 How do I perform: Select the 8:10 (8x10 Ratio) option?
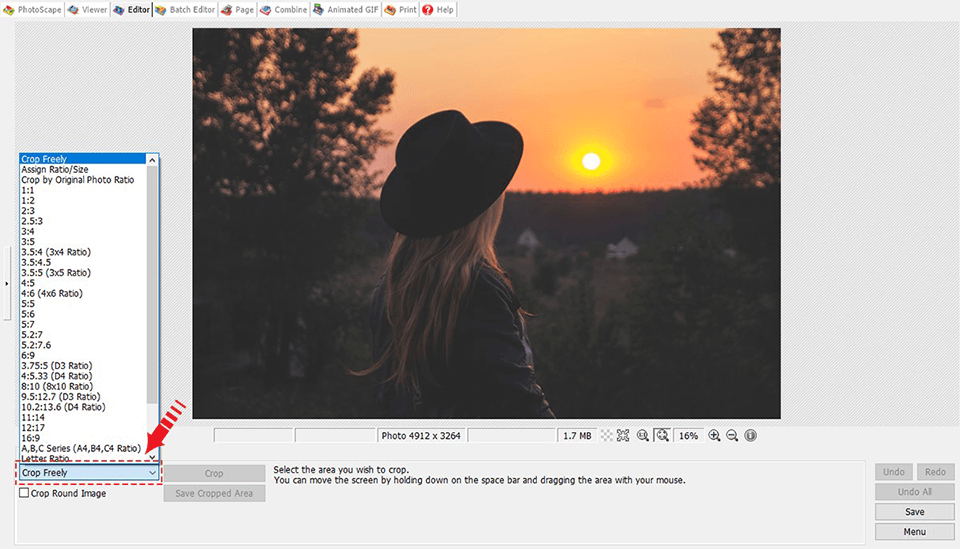tap(83, 386)
